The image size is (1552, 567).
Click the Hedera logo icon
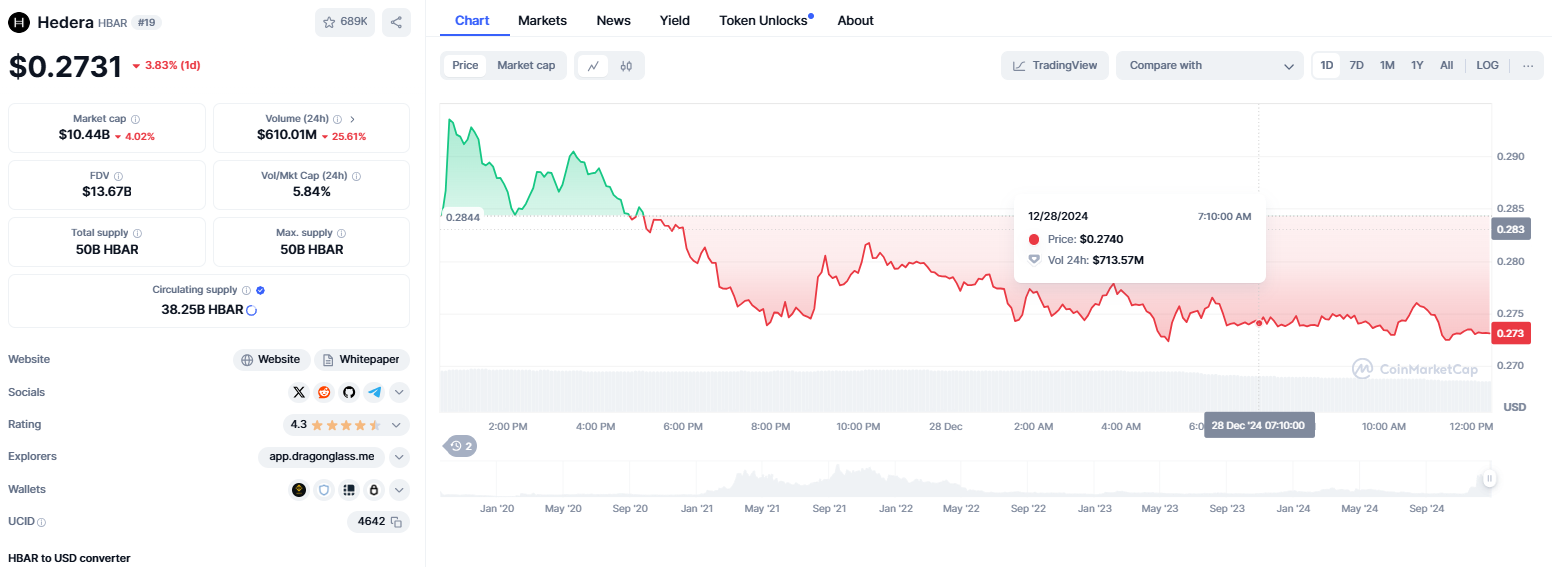[19, 22]
